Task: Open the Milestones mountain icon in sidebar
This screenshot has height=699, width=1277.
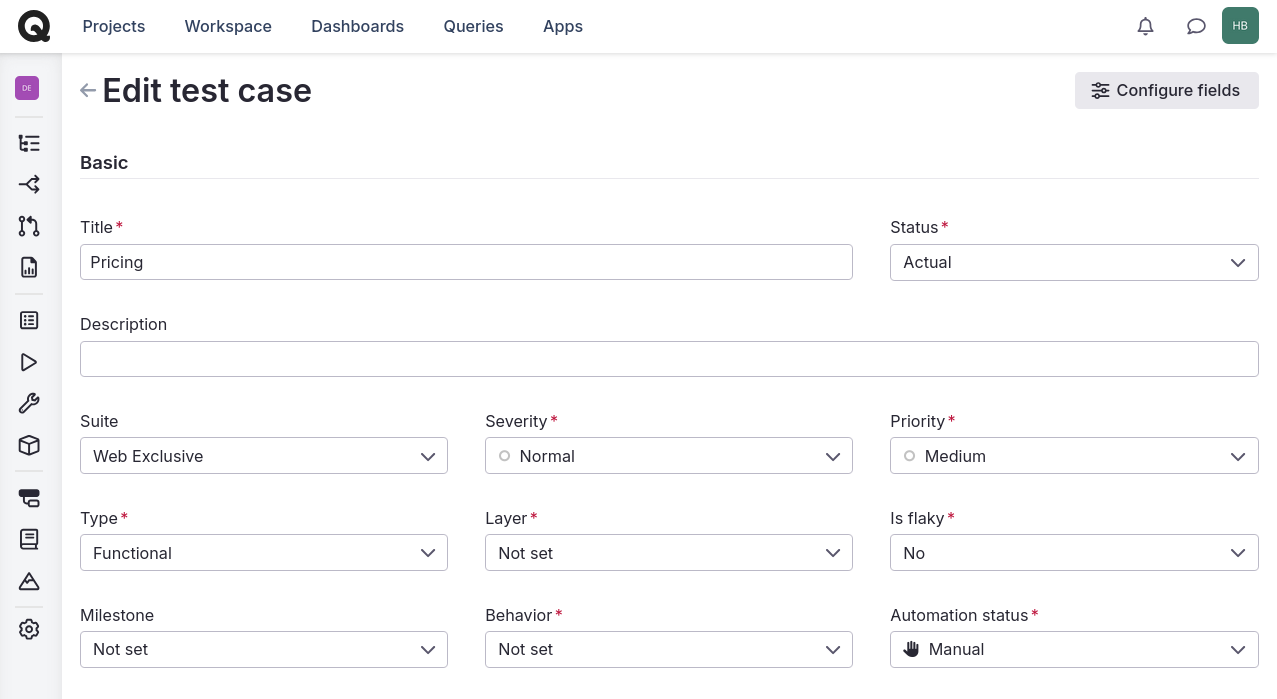Action: [x=28, y=581]
